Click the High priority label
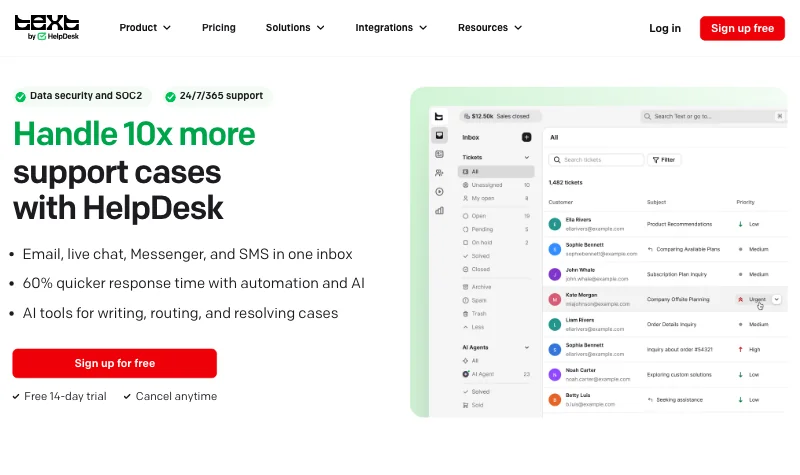Viewport: 800px width, 475px height. [x=755, y=349]
